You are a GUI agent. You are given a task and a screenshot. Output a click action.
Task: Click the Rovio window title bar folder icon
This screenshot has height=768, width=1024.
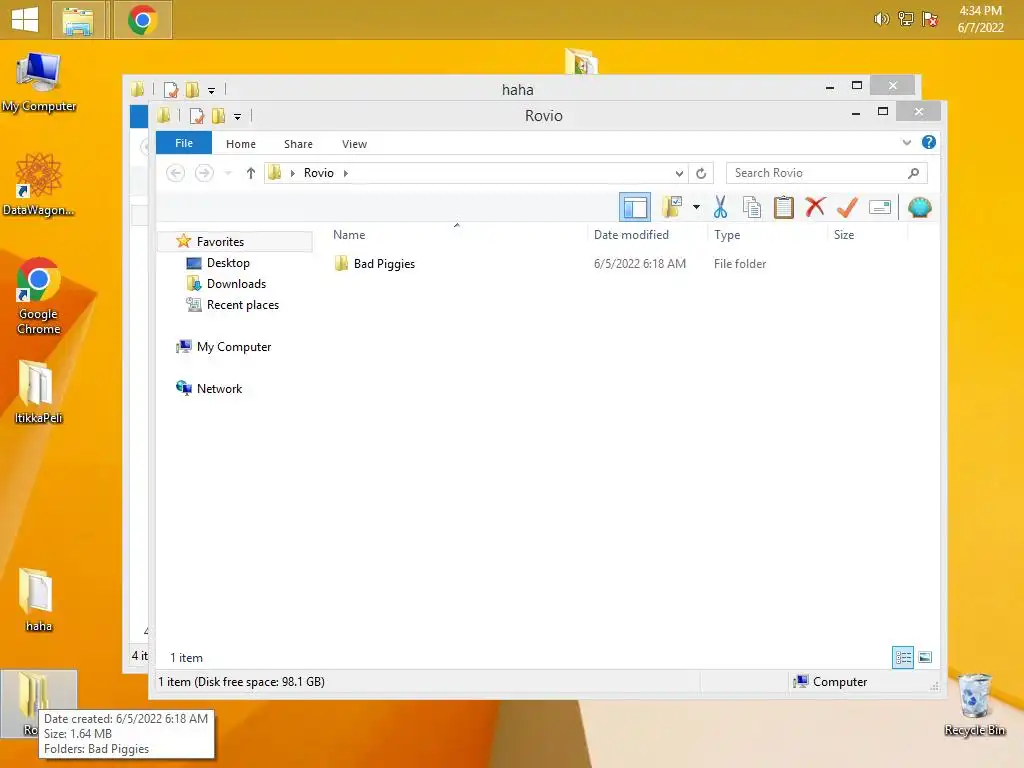[164, 116]
